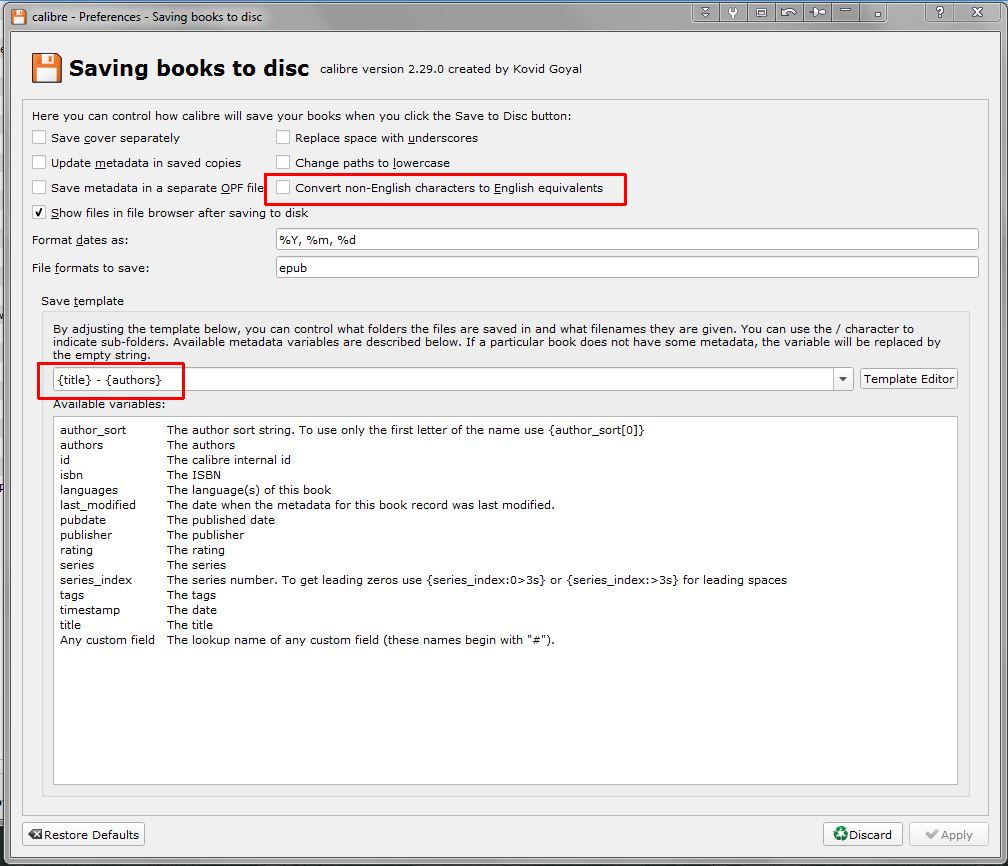Enable Replace space with underscores

point(283,138)
